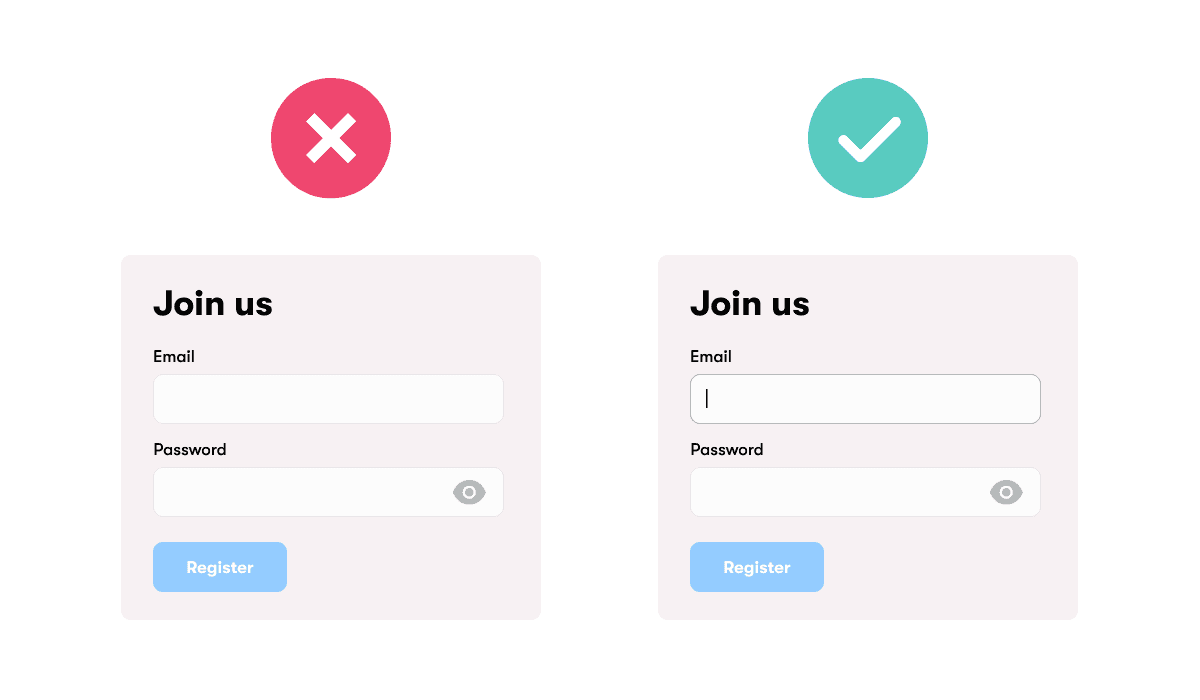Screen dimensions: 1200x700
Task: Click the red X cross icon
Action: (x=331, y=138)
